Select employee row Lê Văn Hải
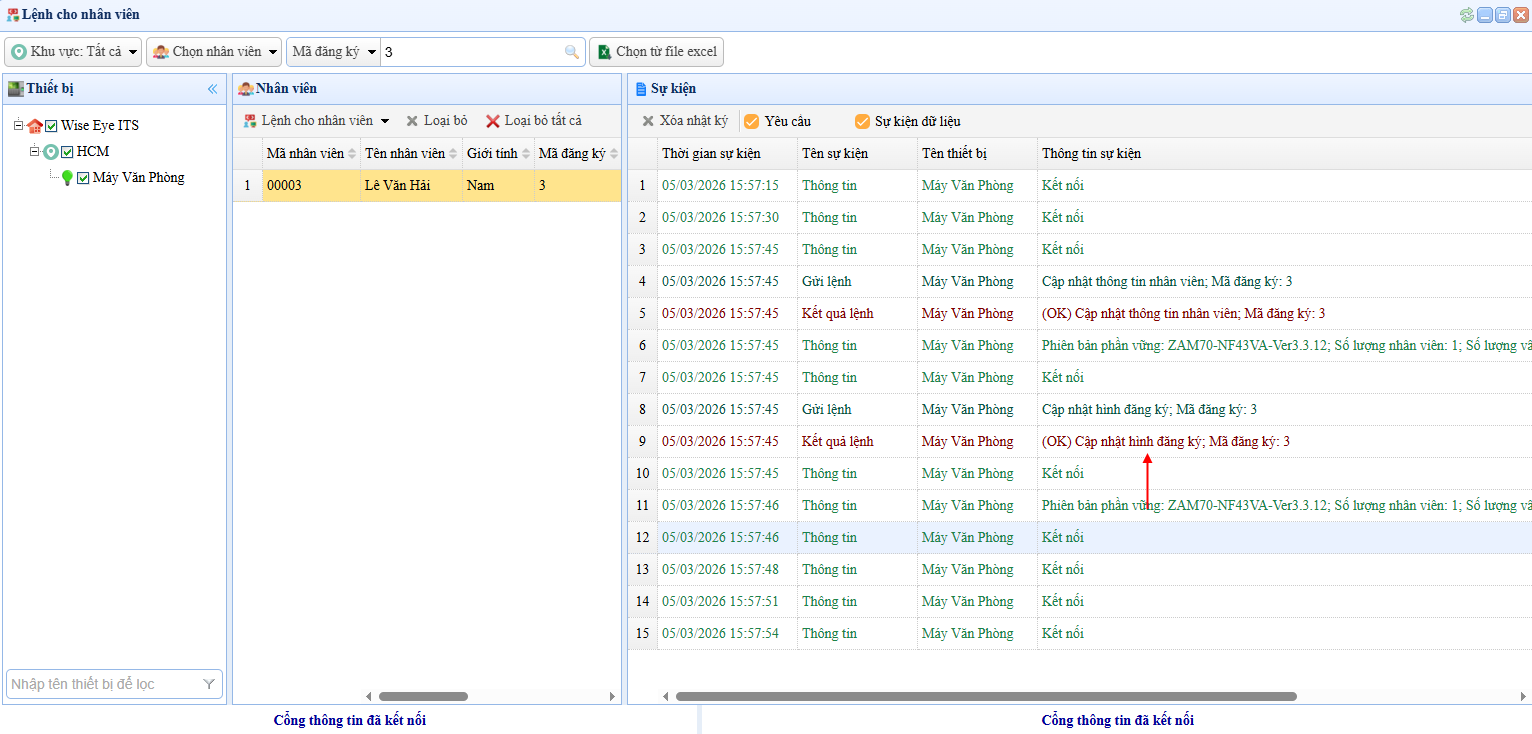The image size is (1532, 734). pos(397,185)
